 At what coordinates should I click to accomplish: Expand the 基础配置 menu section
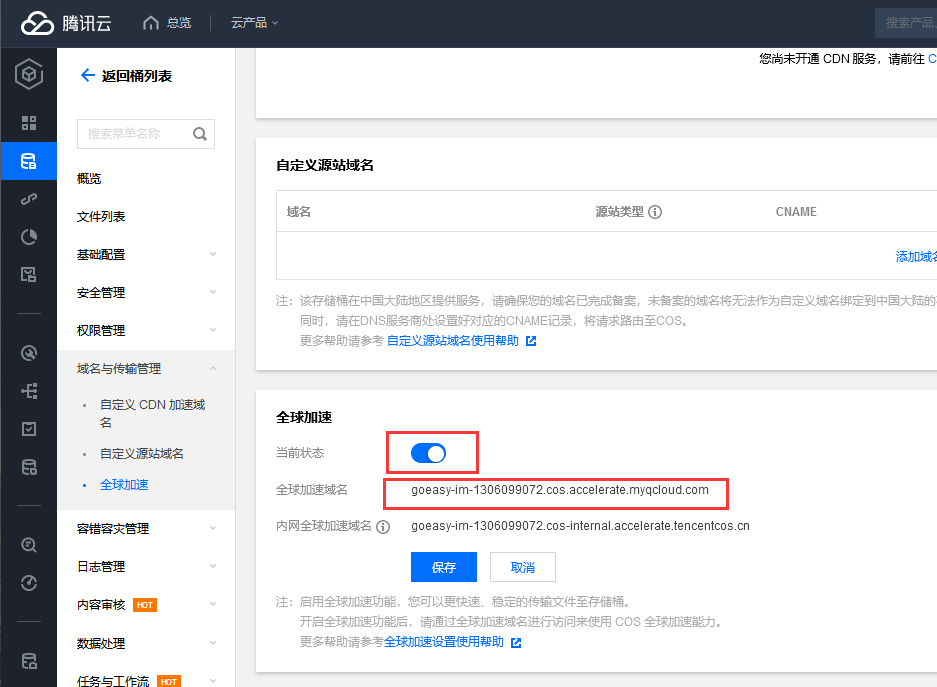tap(145, 255)
